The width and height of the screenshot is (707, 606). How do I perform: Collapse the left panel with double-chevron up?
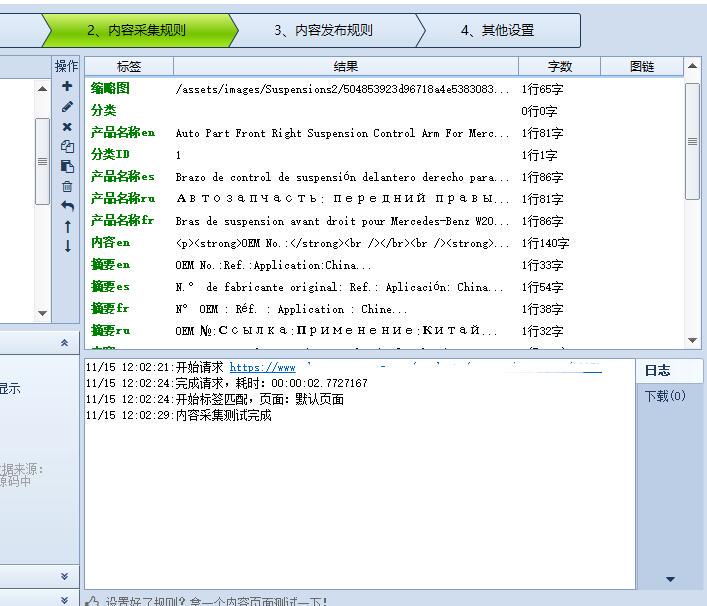click(x=65, y=343)
